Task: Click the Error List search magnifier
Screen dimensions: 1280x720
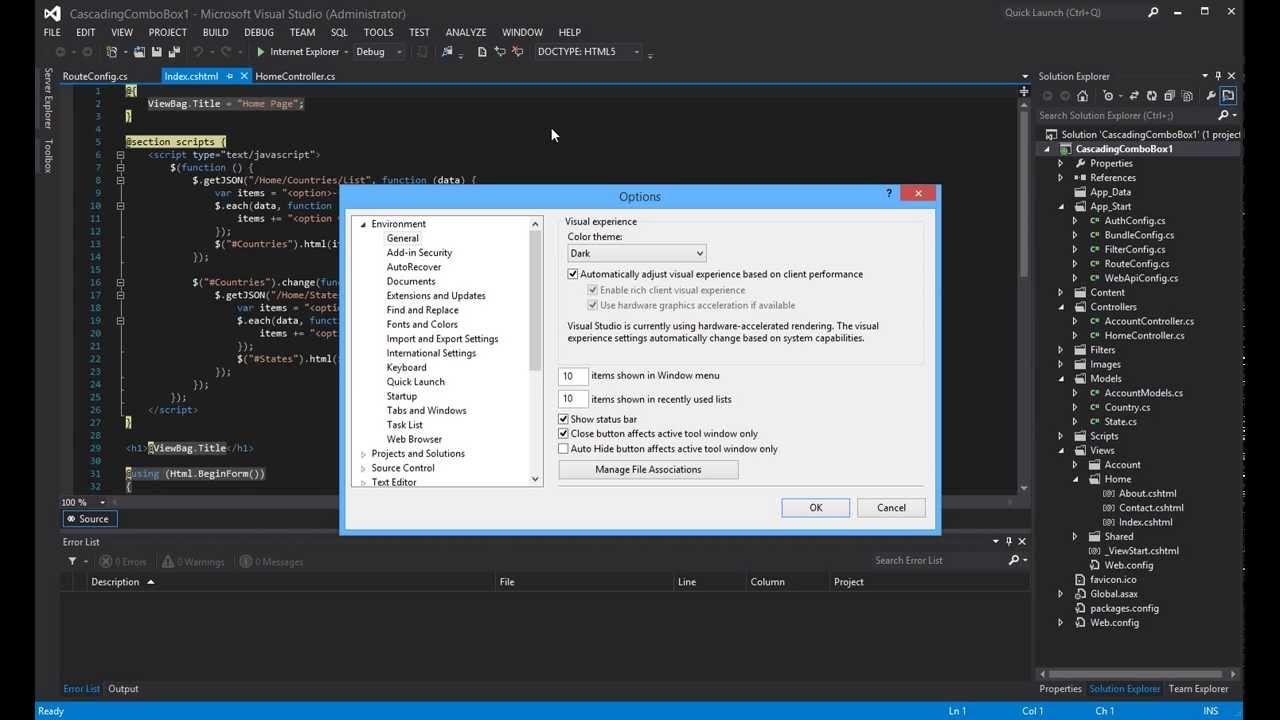Action: click(1014, 560)
